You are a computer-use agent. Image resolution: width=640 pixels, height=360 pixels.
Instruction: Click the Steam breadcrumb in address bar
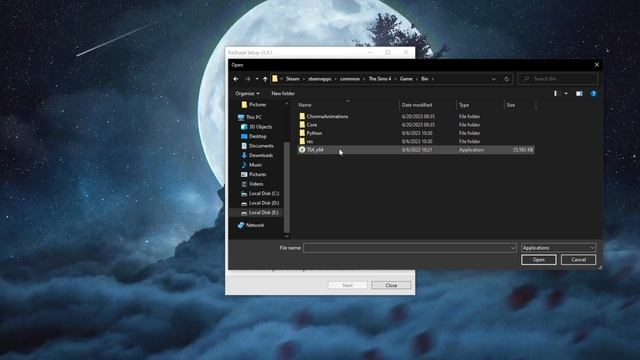(292, 79)
